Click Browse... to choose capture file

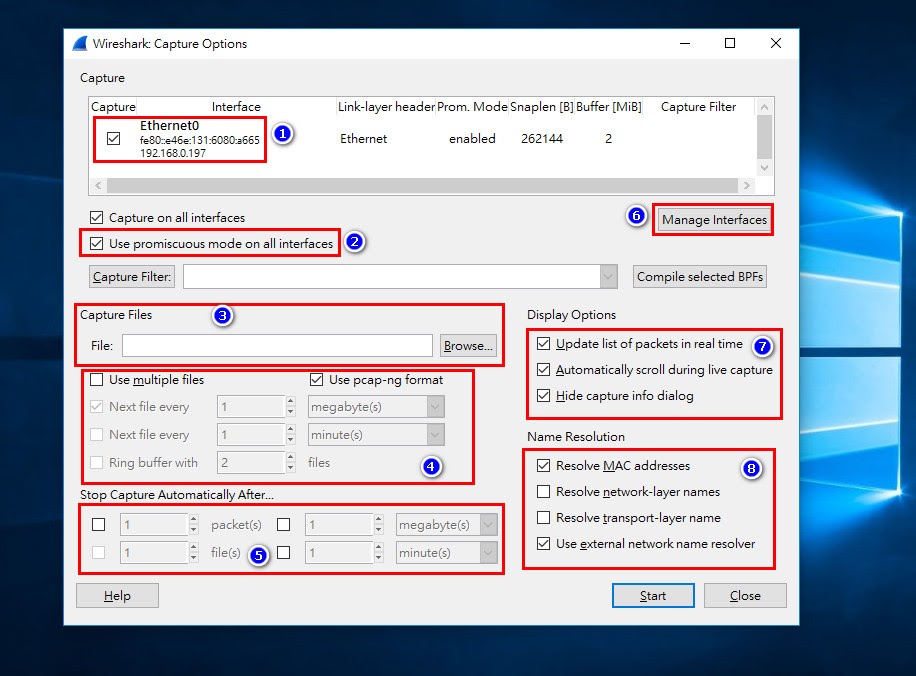click(468, 346)
